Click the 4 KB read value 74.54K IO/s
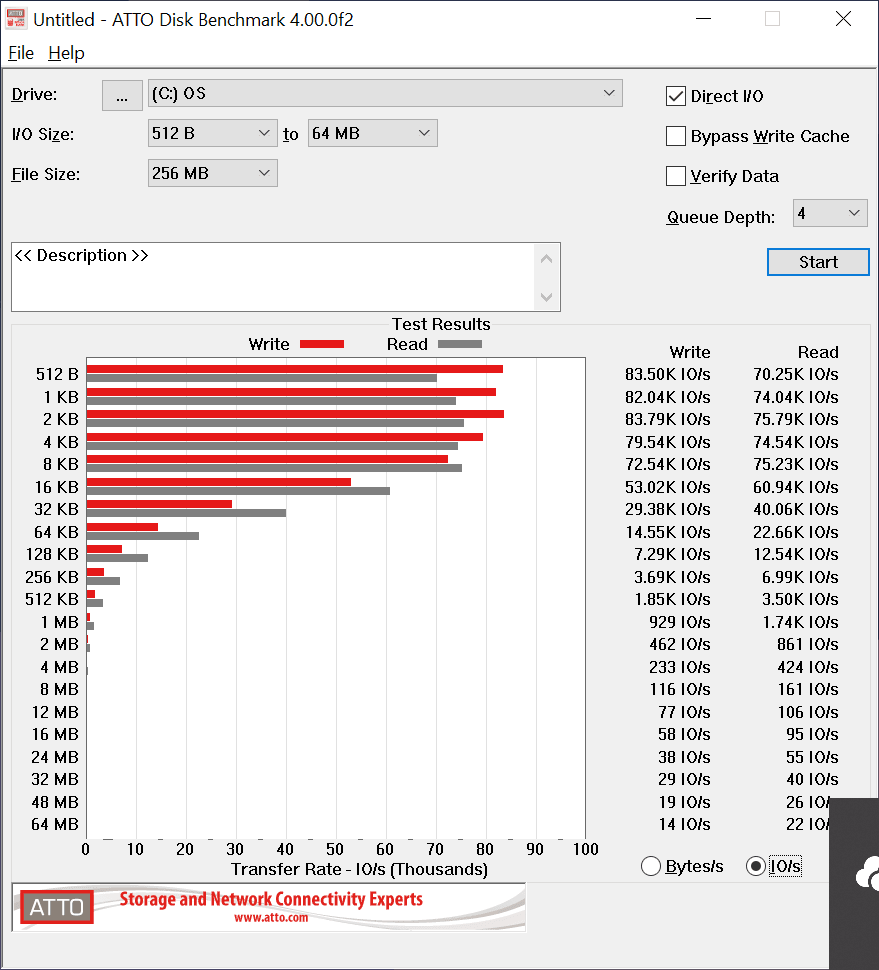Screen dimensions: 879x970 [795, 442]
